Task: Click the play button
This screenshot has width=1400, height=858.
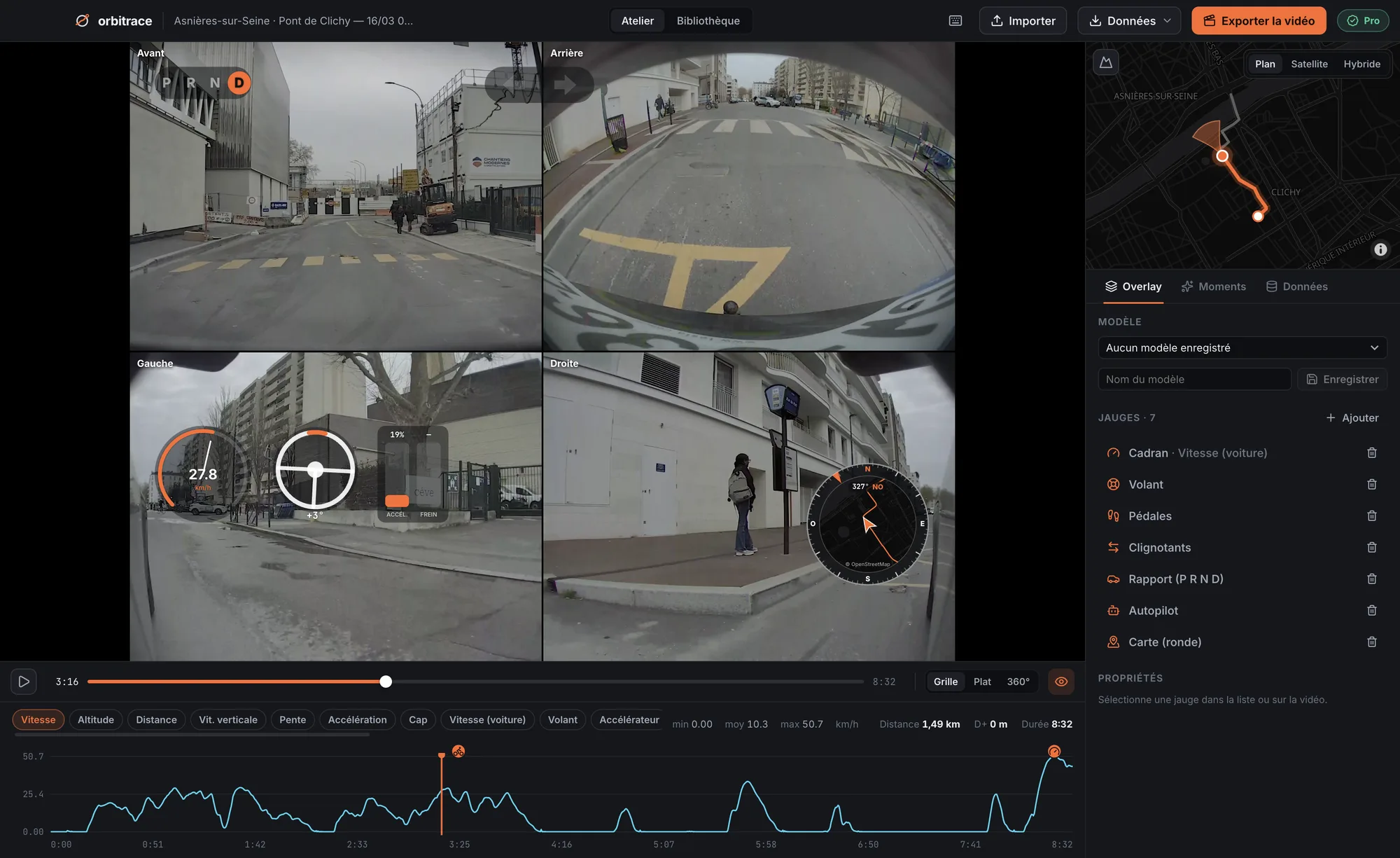Action: 24,681
